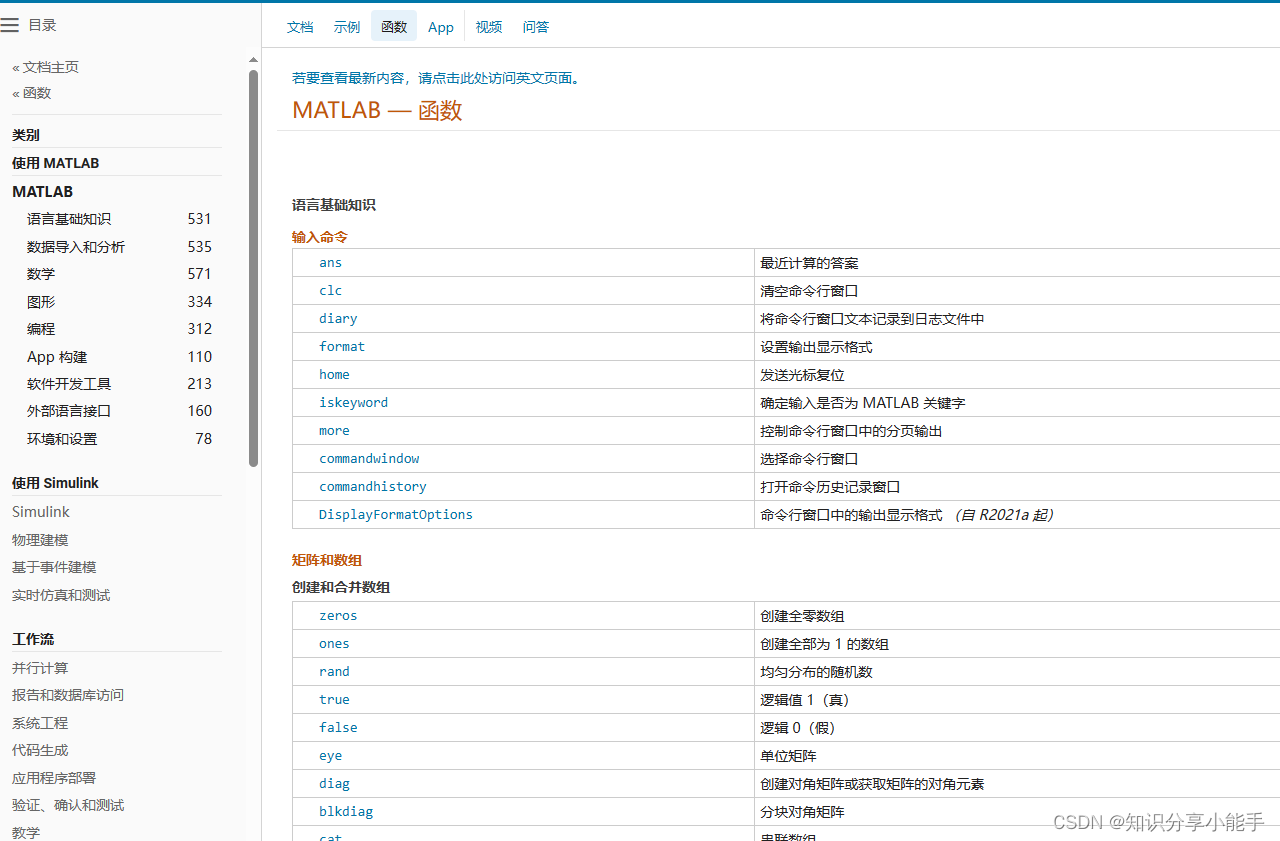
Task: Open the eye function page
Action: tap(330, 756)
